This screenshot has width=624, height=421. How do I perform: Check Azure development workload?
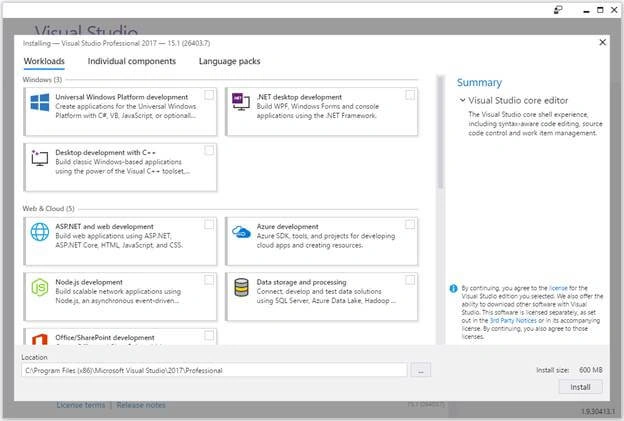410,224
